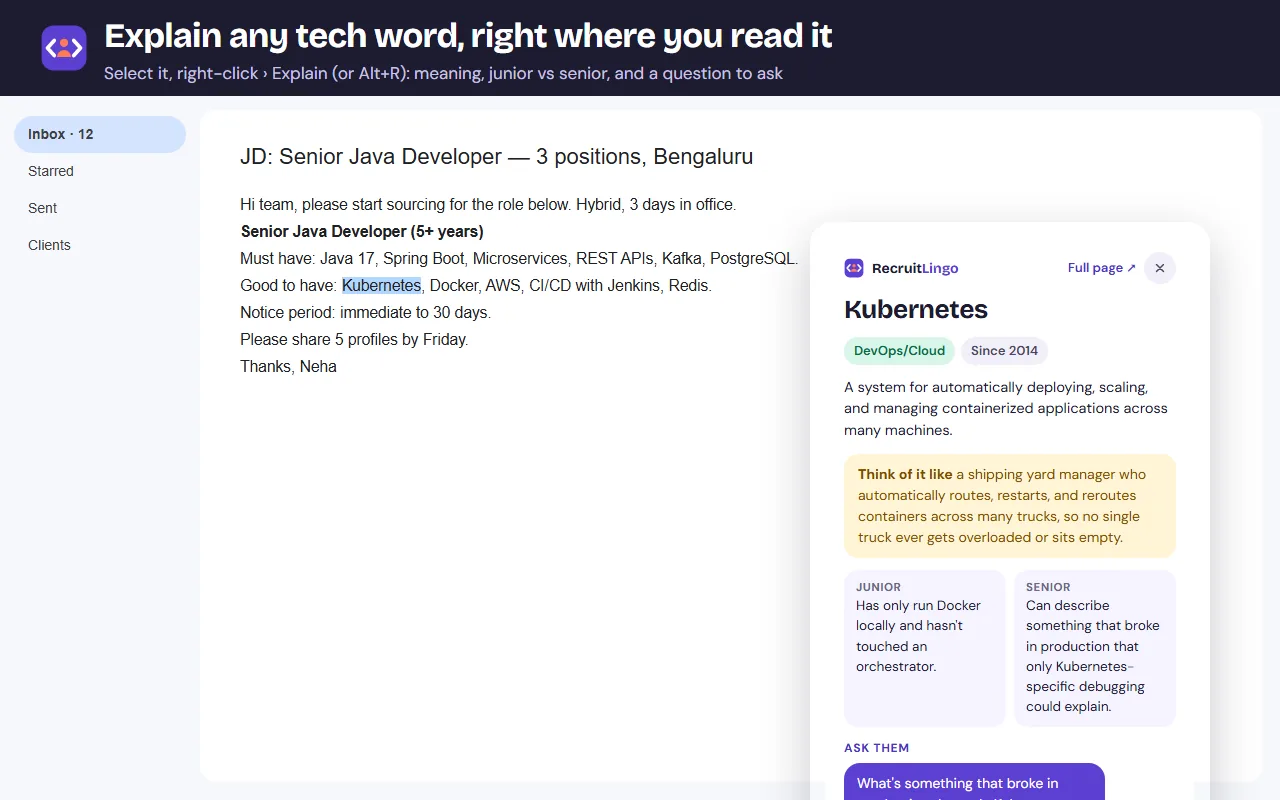
Task: Click the purple Ask Them question bubble
Action: tap(974, 782)
